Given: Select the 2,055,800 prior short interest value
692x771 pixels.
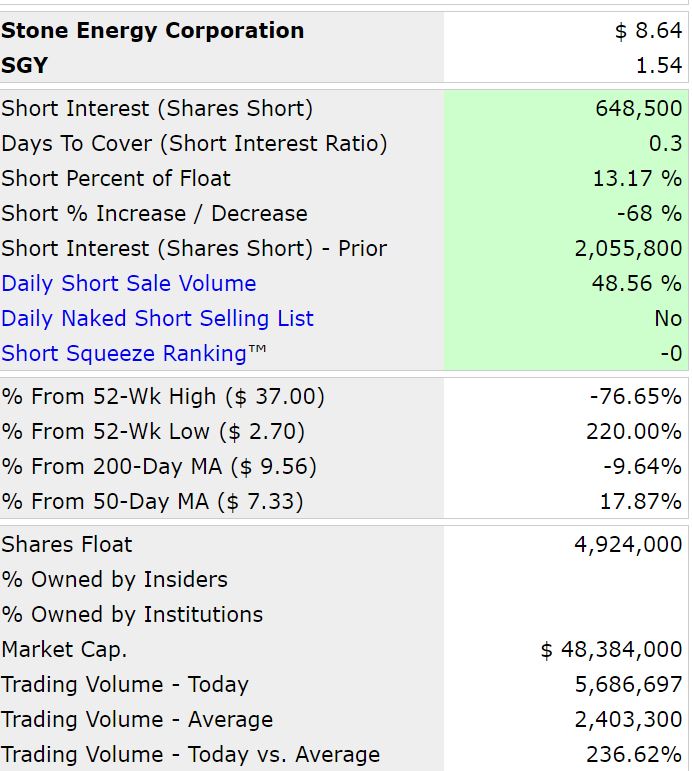Looking at the screenshot, I should pyautogui.click(x=629, y=249).
